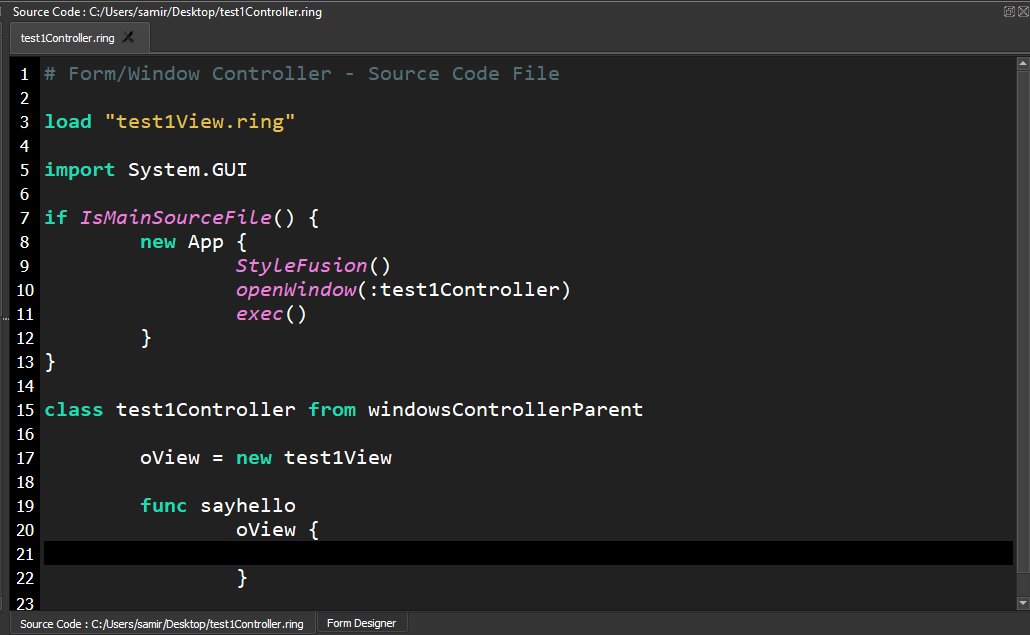Image resolution: width=1030 pixels, height=635 pixels.
Task: Close the Source Code dock panel
Action: coord(1021,11)
